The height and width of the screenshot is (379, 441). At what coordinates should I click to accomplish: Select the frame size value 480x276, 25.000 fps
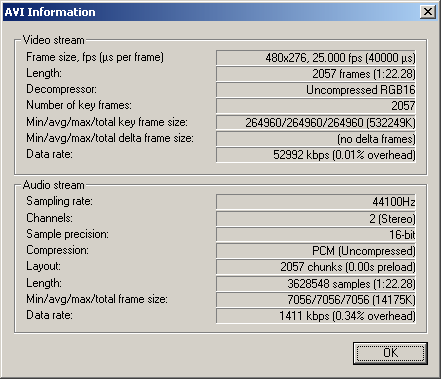click(316, 58)
